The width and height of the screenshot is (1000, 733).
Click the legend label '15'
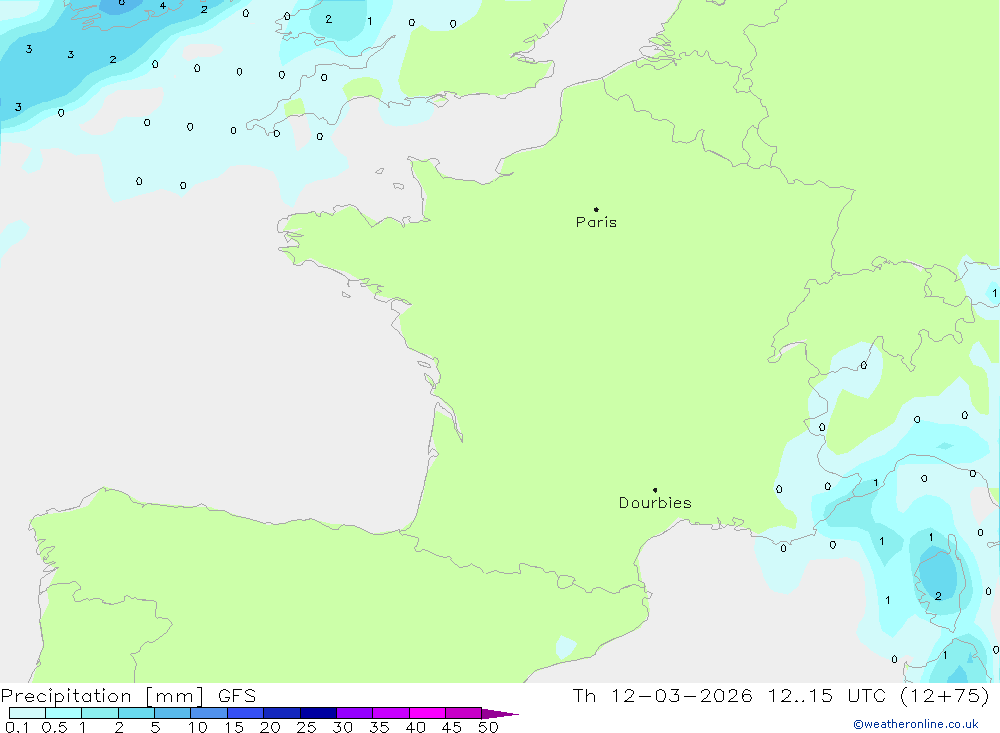234,727
